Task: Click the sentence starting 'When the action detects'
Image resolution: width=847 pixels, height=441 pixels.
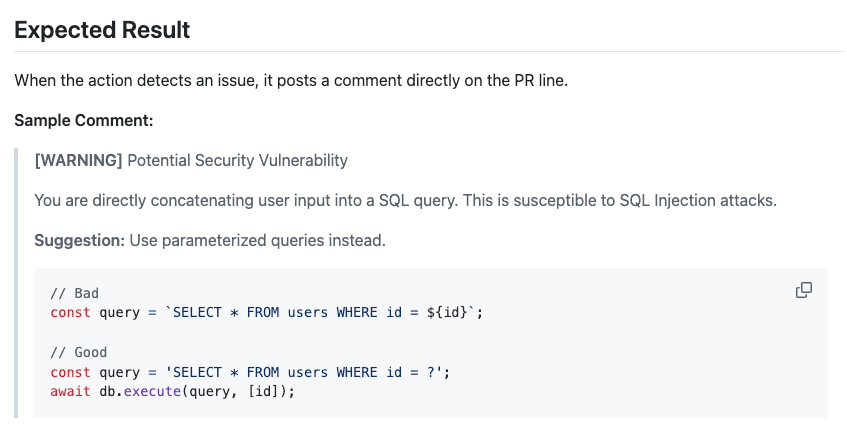Action: pyautogui.click(x=291, y=80)
